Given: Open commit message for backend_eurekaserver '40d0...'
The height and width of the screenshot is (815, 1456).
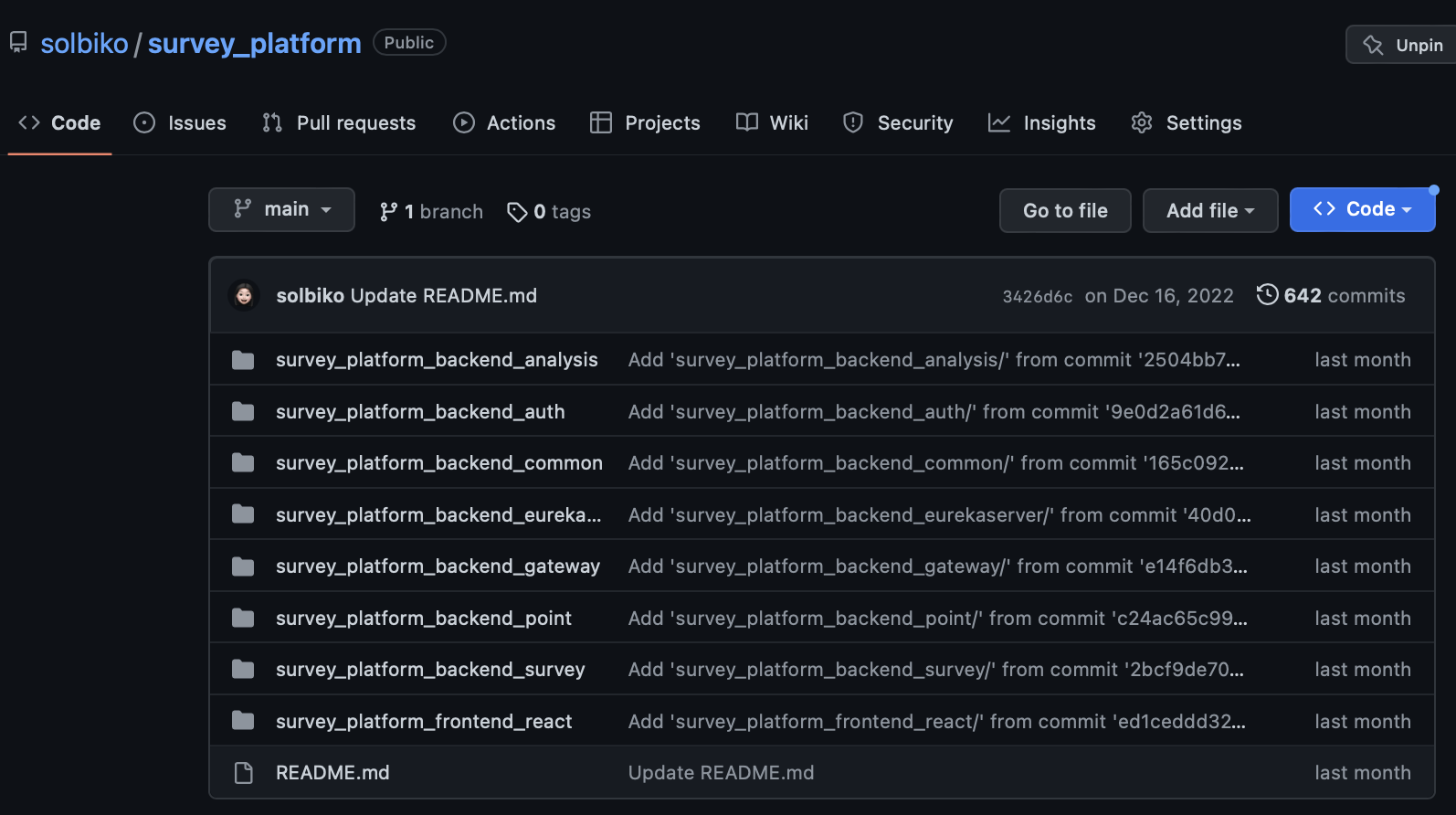Looking at the screenshot, I should point(940,515).
